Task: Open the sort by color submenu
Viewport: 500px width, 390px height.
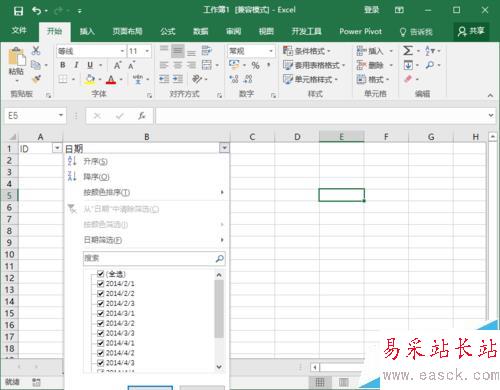Action: pyautogui.click(x=147, y=192)
